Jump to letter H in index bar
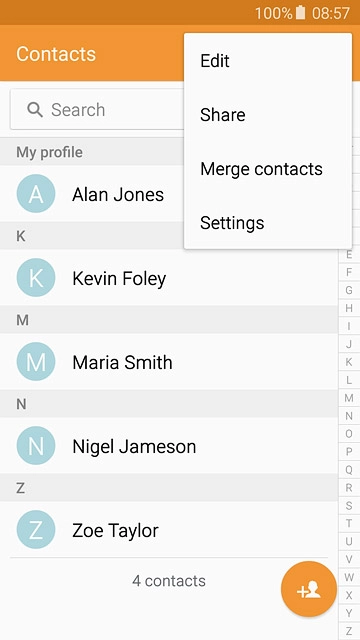 pyautogui.click(x=349, y=308)
